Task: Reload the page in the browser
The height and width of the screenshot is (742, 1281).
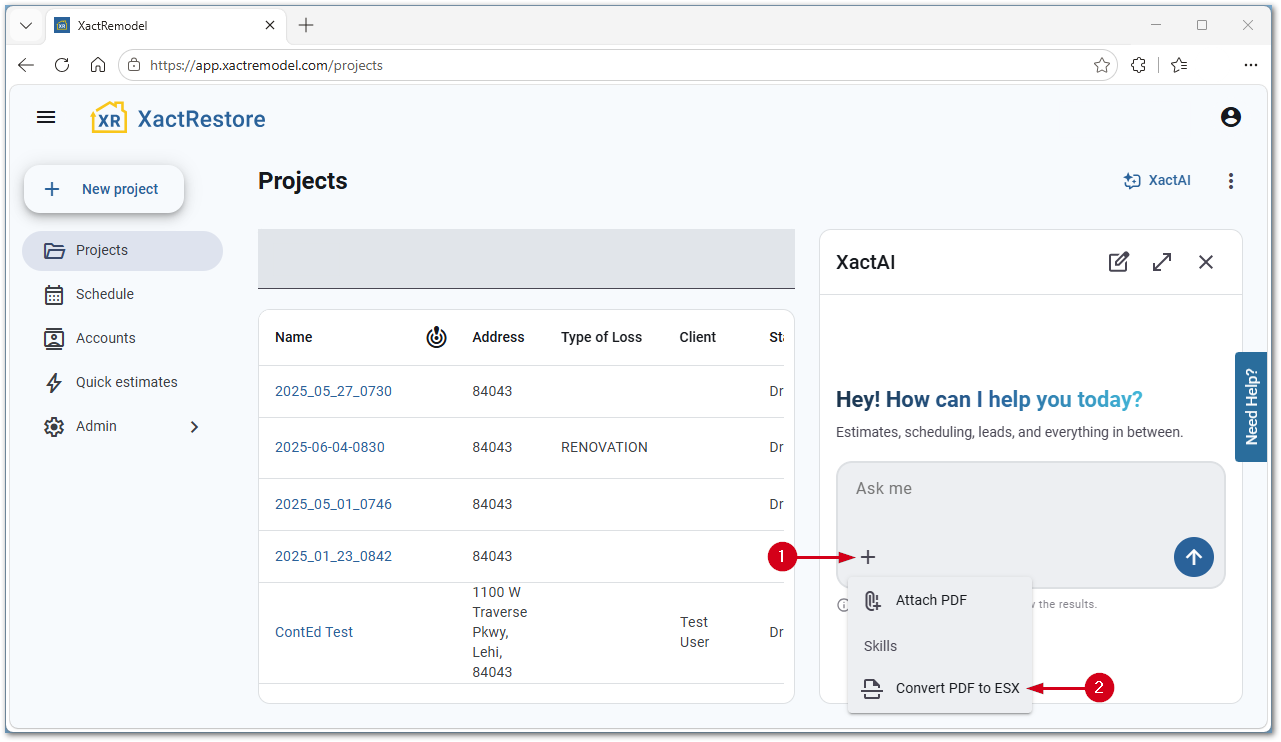Action: [x=62, y=65]
